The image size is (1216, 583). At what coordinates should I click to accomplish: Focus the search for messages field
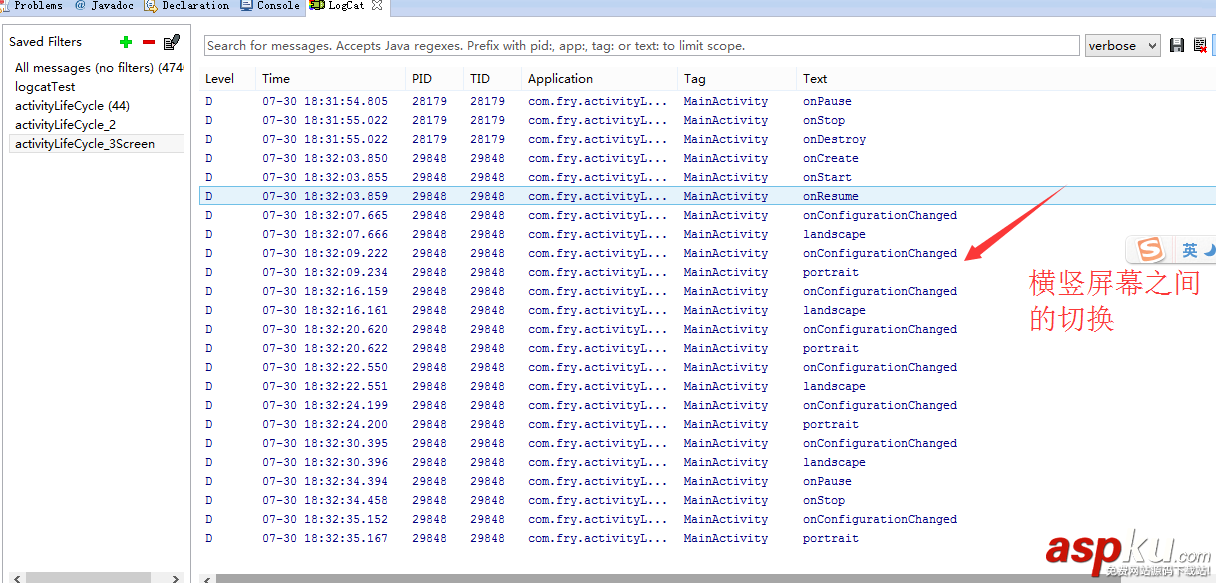pyautogui.click(x=641, y=46)
